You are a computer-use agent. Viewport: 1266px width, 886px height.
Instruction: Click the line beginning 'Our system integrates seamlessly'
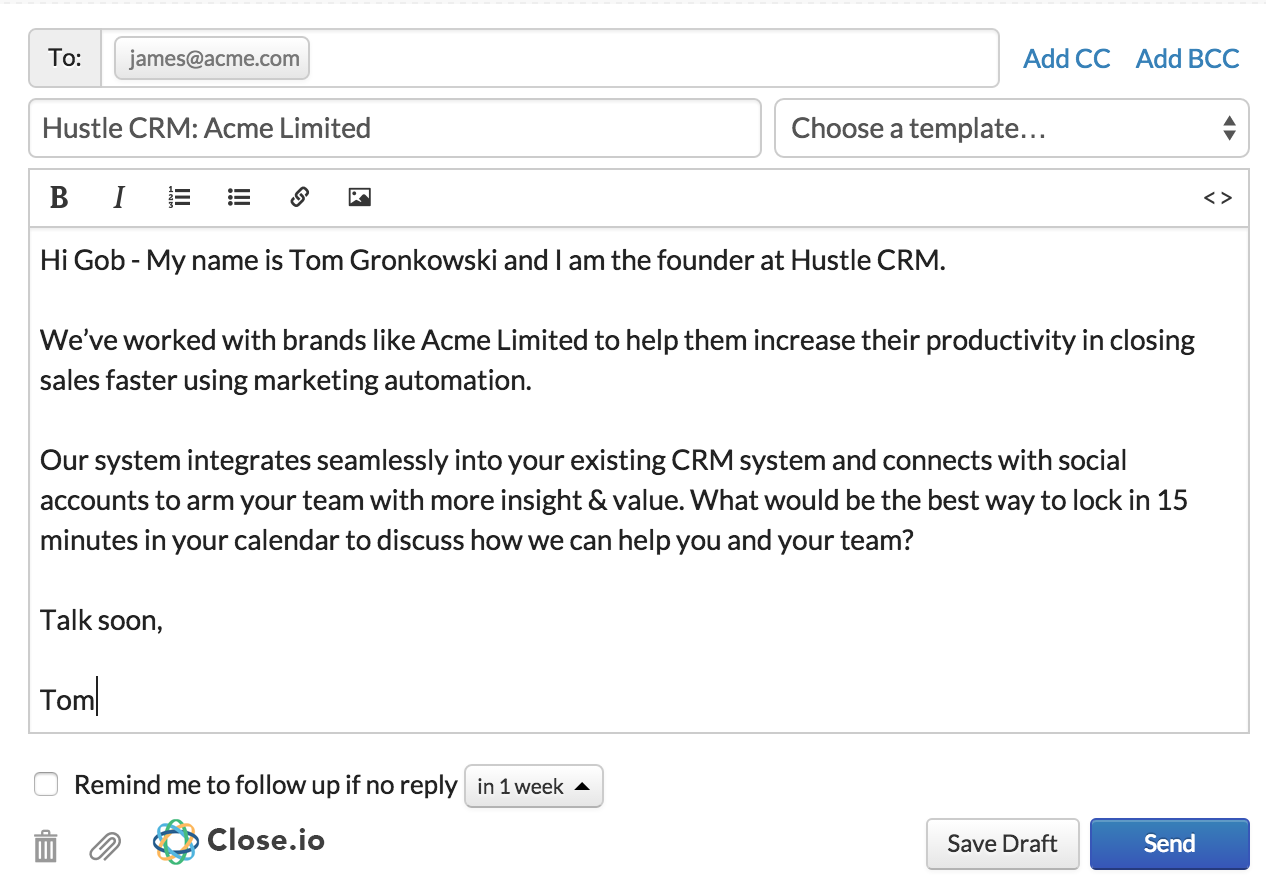tap(584, 461)
